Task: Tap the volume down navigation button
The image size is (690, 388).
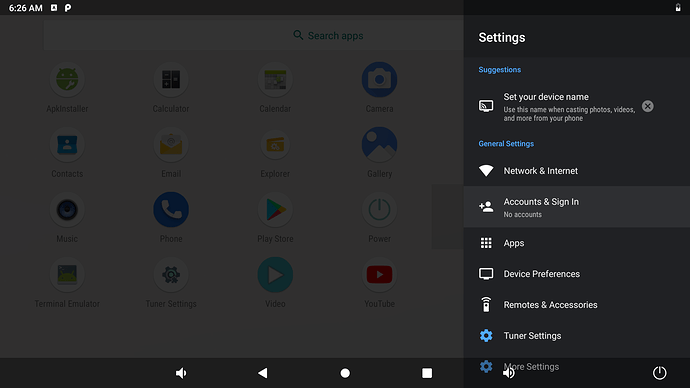Action: coord(181,373)
